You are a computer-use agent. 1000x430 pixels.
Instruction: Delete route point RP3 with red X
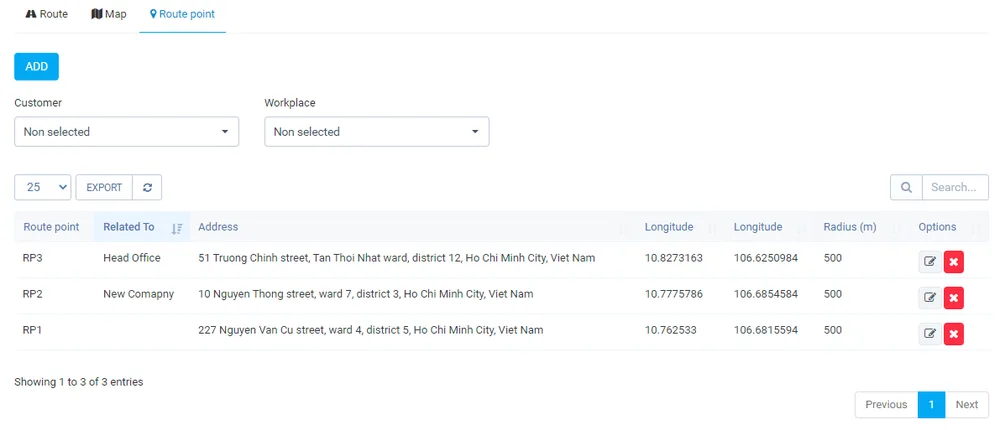coord(953,262)
